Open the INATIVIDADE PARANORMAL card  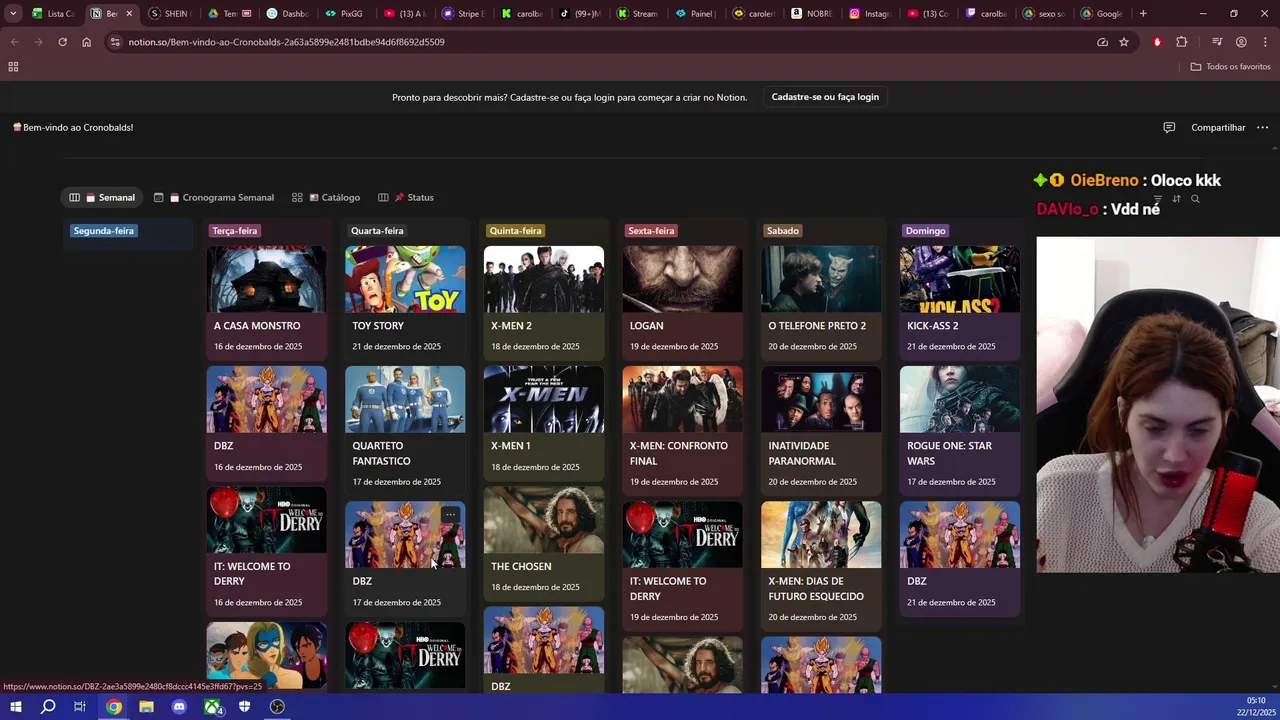pyautogui.click(x=821, y=430)
